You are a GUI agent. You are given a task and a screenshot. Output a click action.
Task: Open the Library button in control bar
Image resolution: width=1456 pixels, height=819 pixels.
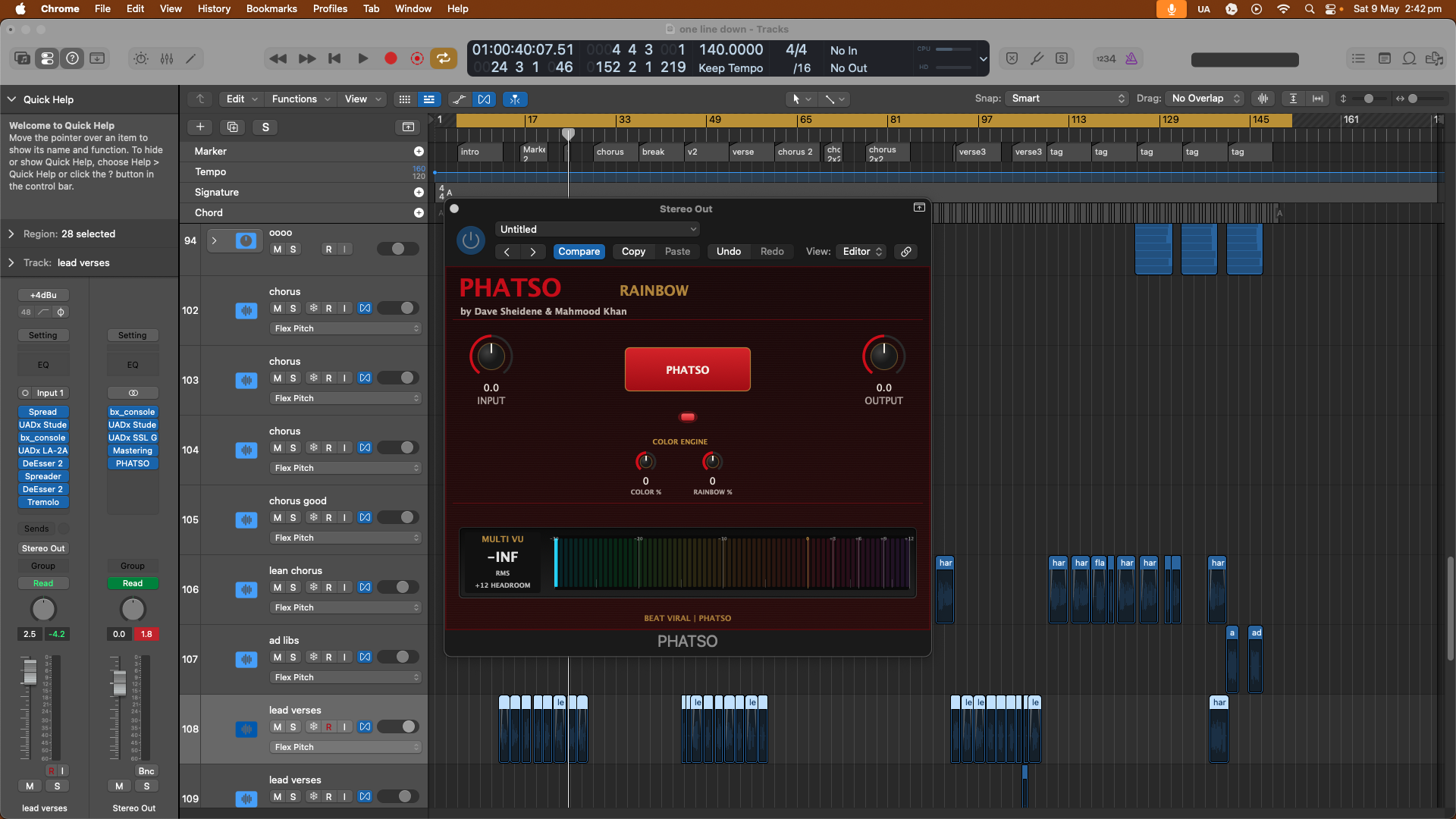(22, 58)
